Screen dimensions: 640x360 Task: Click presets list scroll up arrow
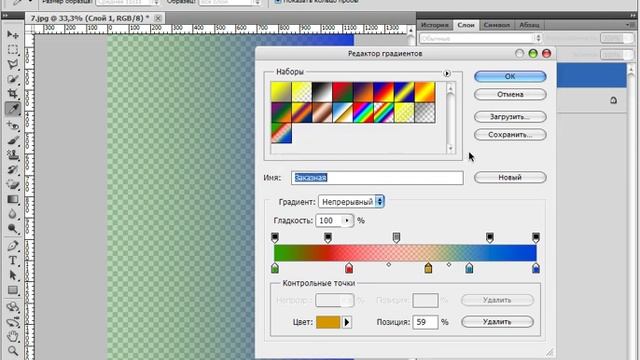tap(451, 87)
